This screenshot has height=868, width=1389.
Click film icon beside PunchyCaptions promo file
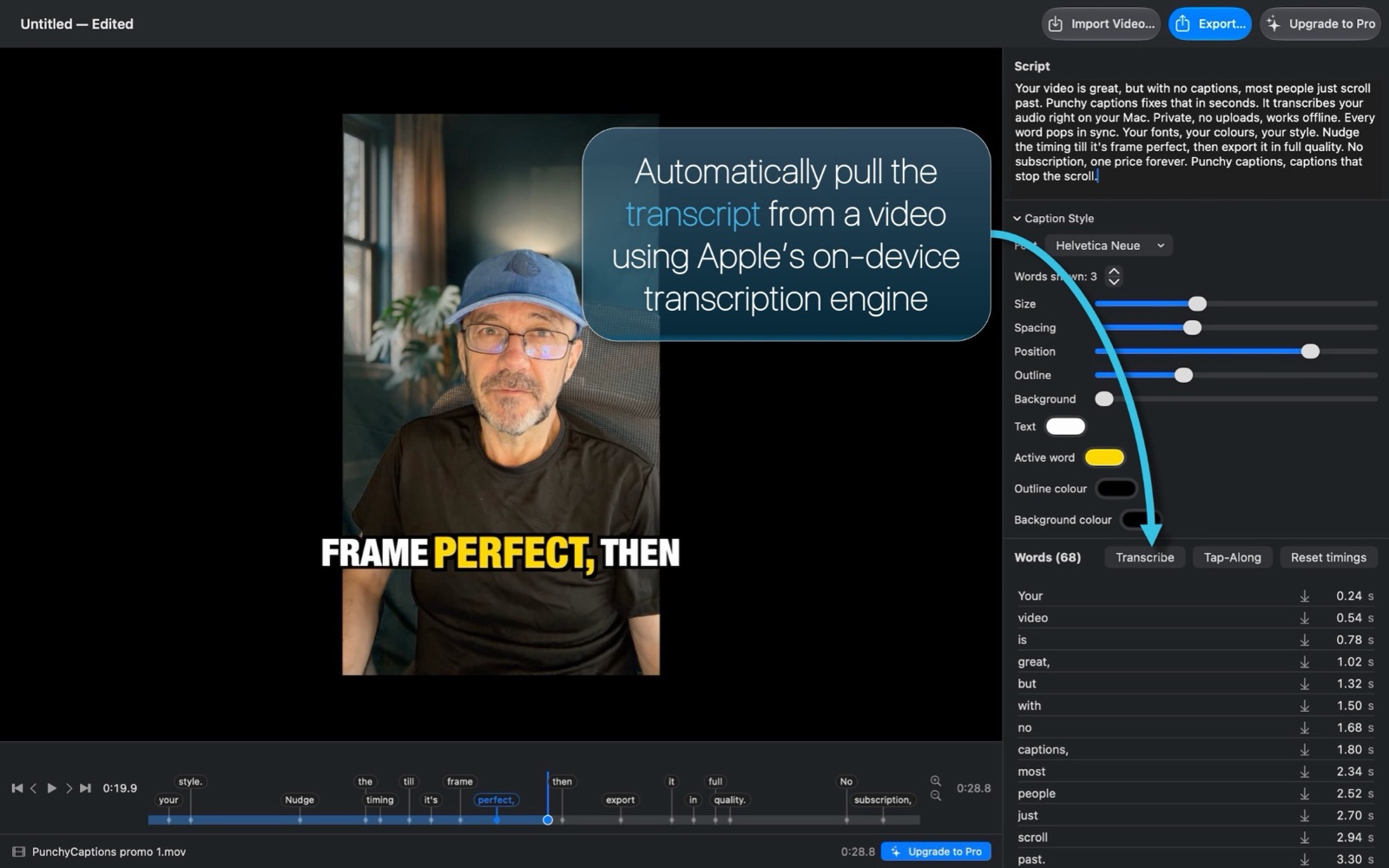[19, 852]
